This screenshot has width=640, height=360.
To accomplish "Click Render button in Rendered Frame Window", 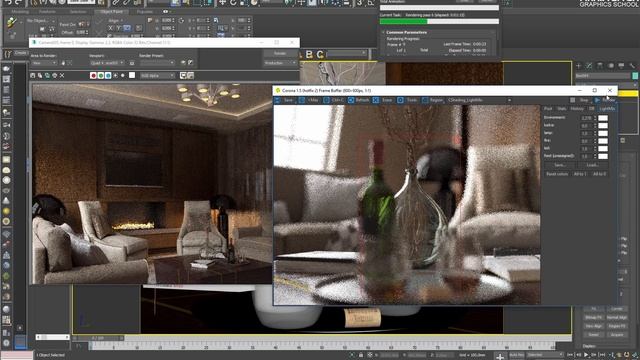I will pos(280,53).
